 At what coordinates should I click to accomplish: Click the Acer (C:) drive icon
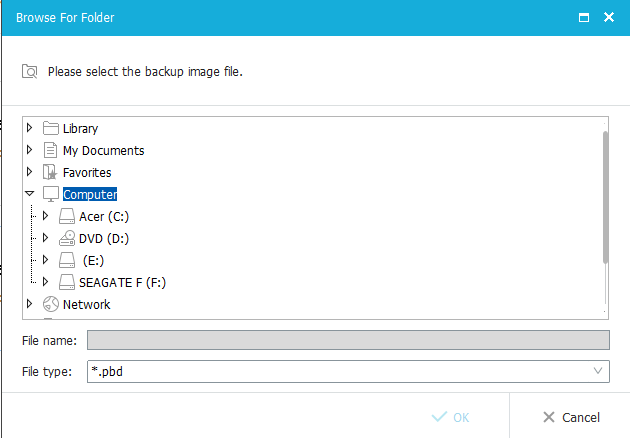(67, 216)
